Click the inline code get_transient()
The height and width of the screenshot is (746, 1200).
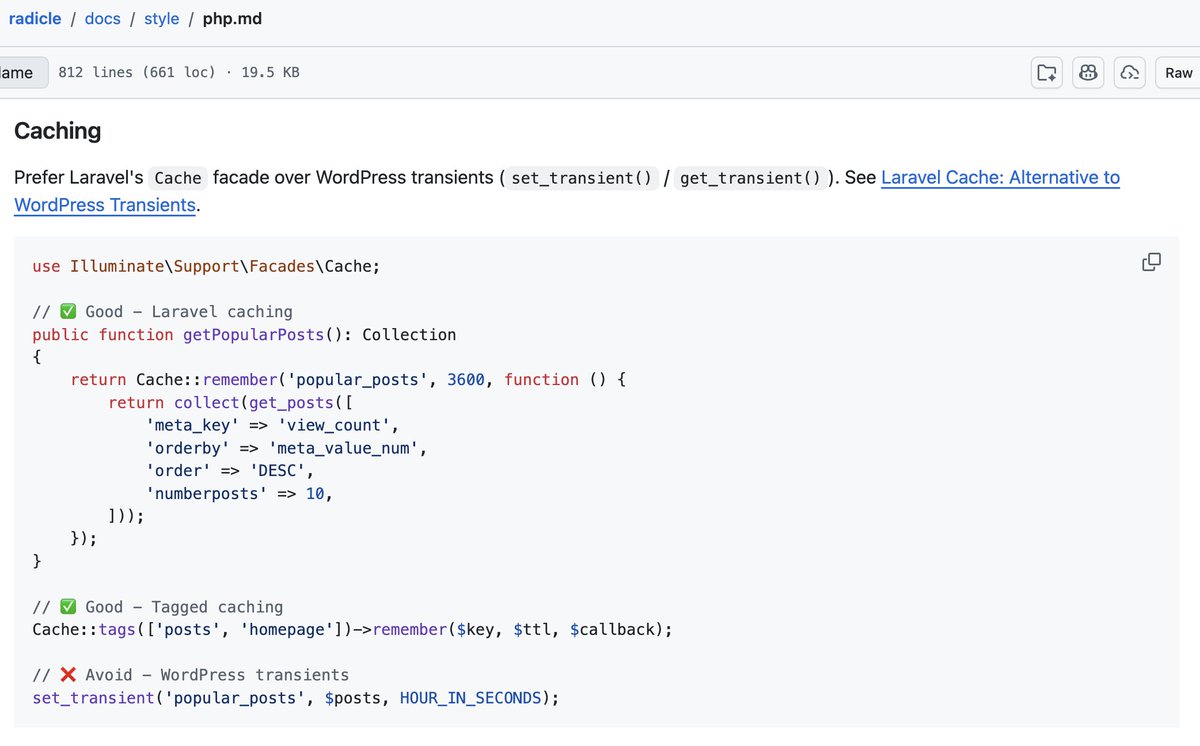pyautogui.click(x=750, y=178)
